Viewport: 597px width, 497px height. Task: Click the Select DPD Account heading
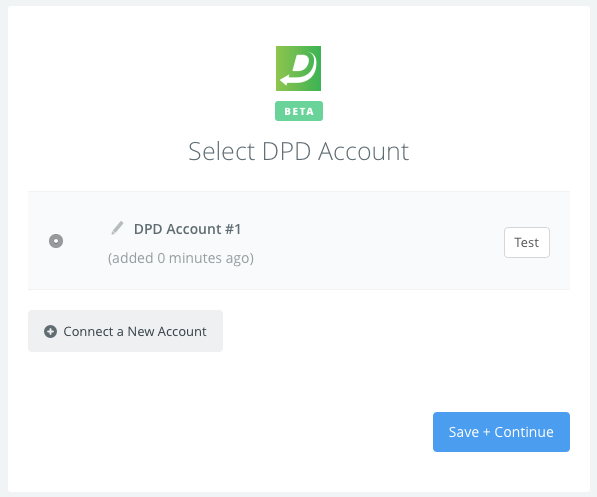tap(298, 152)
